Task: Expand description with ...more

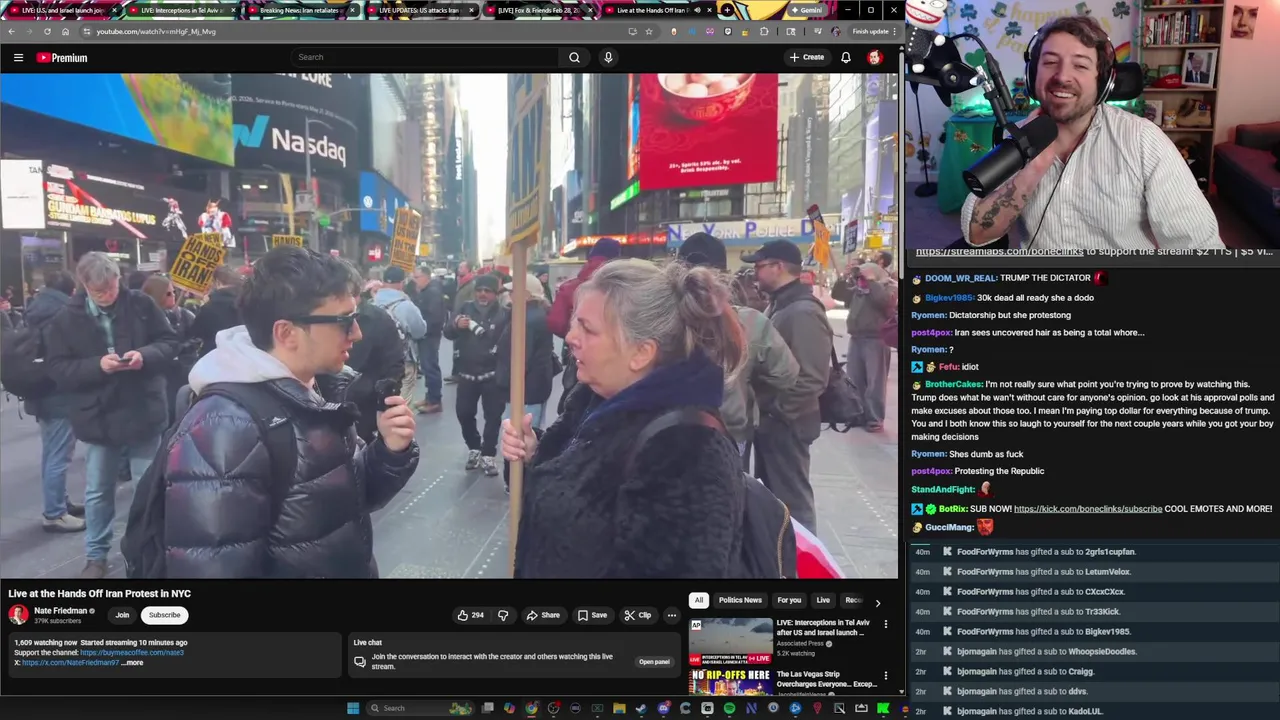Action: (133, 662)
